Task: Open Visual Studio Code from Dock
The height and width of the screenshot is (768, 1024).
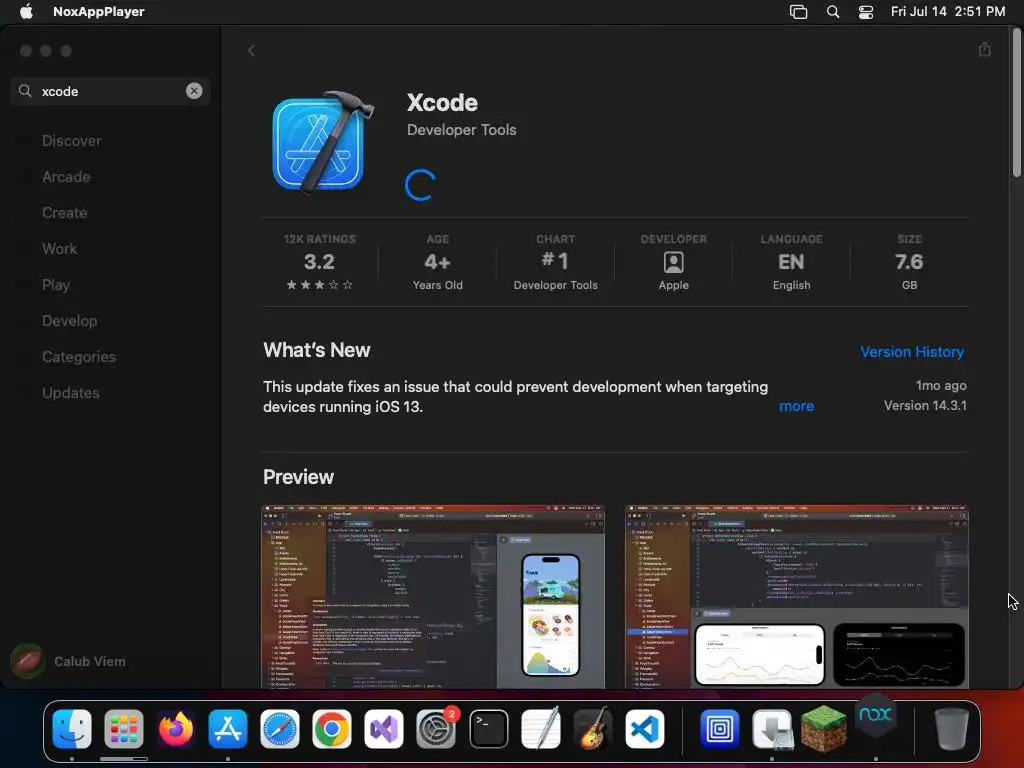Action: 645,728
